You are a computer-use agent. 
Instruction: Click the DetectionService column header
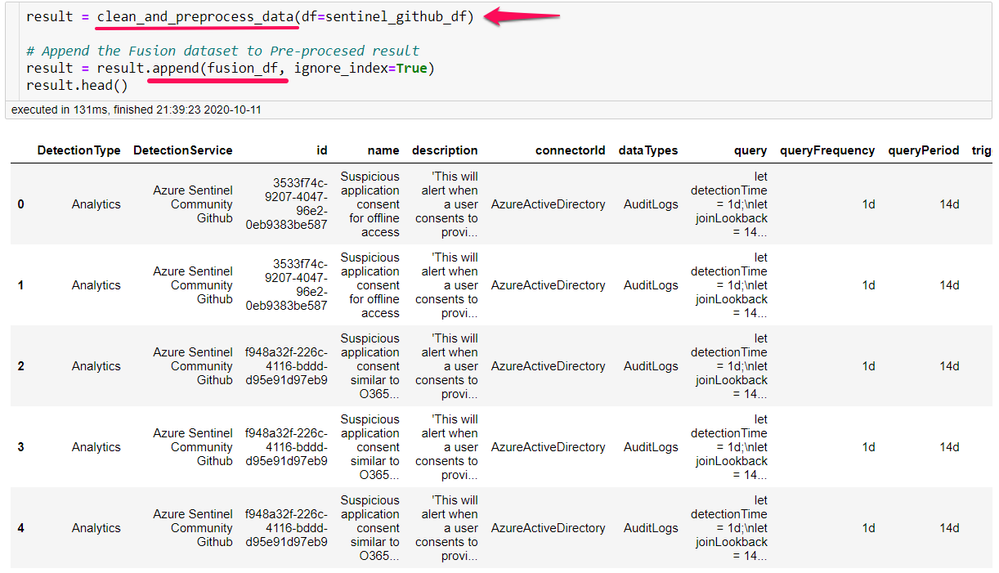183,150
